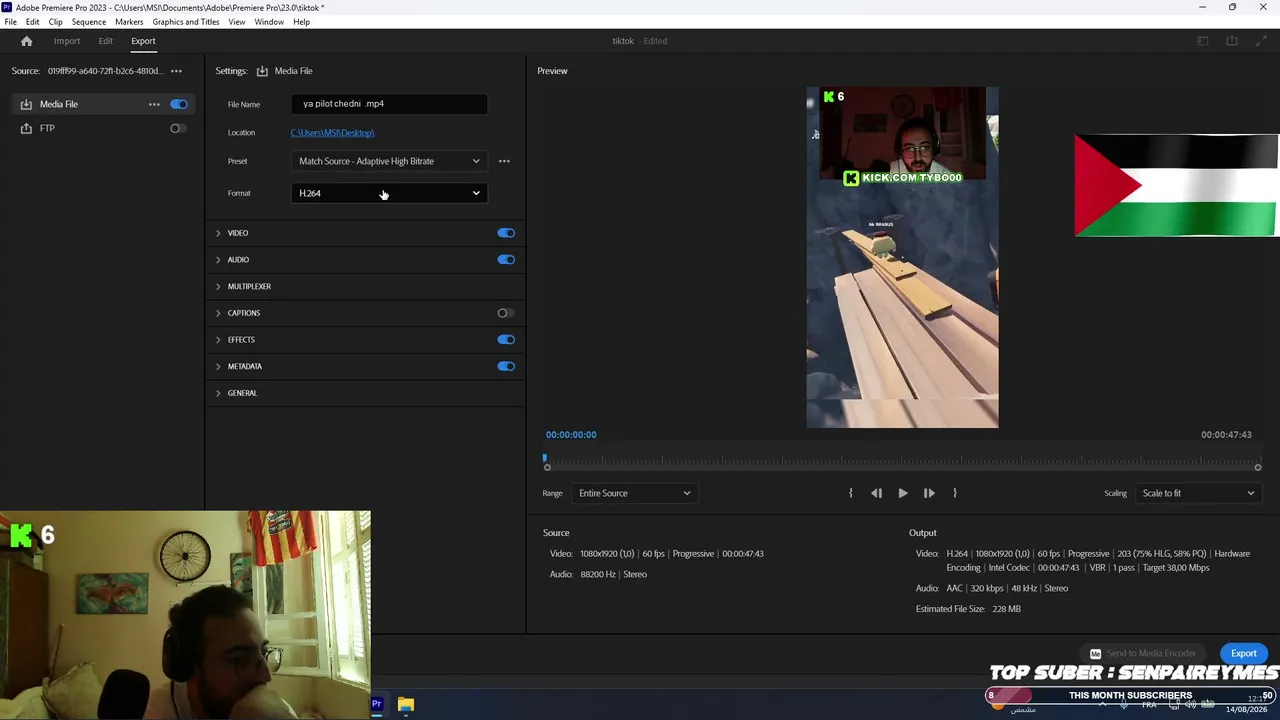Screen dimensions: 1280x720
Task: Click Send to Media Encoder button
Action: point(1143,654)
